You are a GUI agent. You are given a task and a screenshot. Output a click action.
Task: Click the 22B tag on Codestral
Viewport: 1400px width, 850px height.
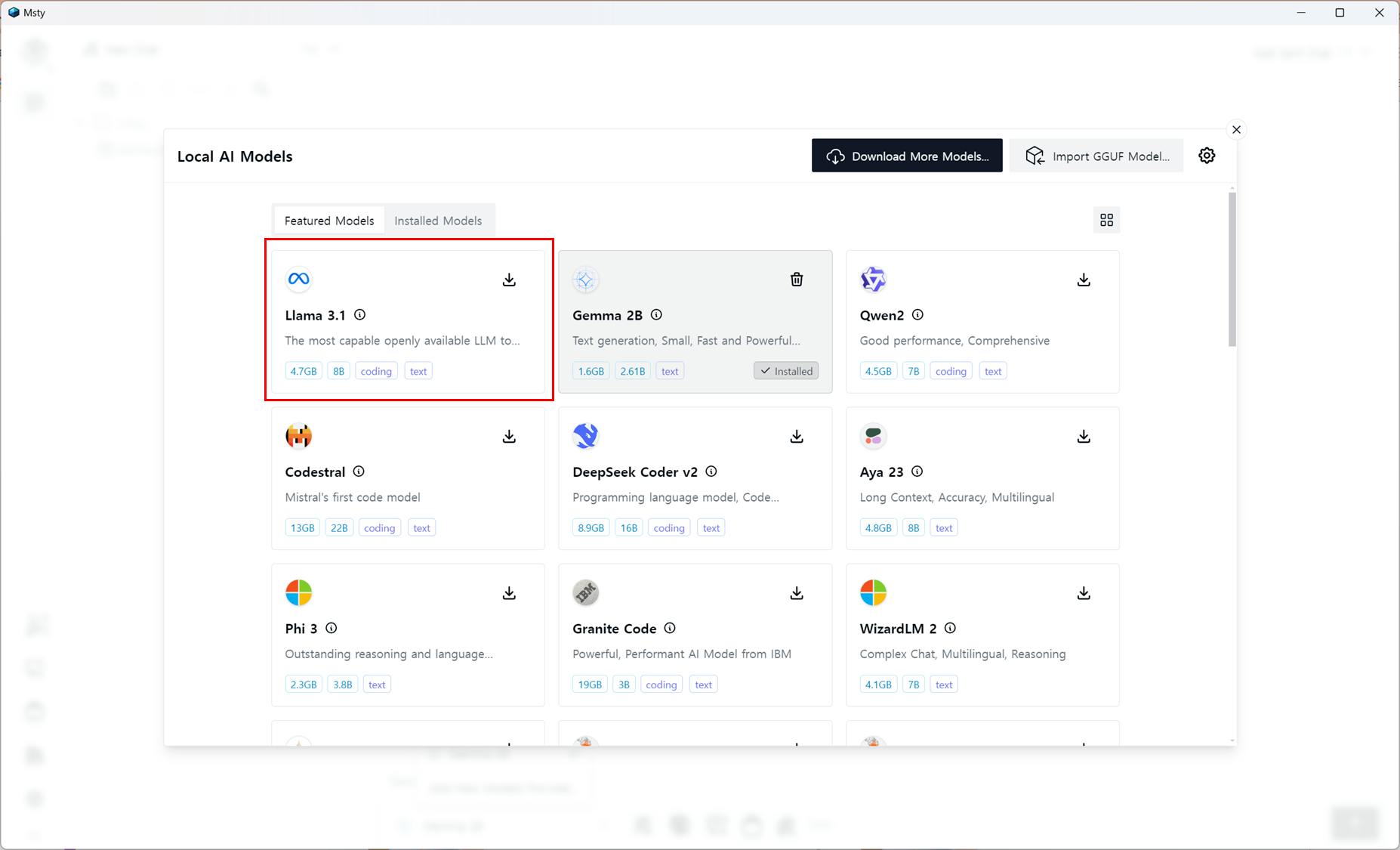click(339, 527)
